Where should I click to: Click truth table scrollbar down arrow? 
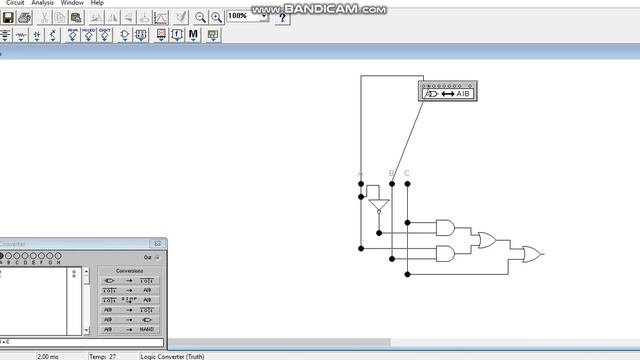point(86,331)
